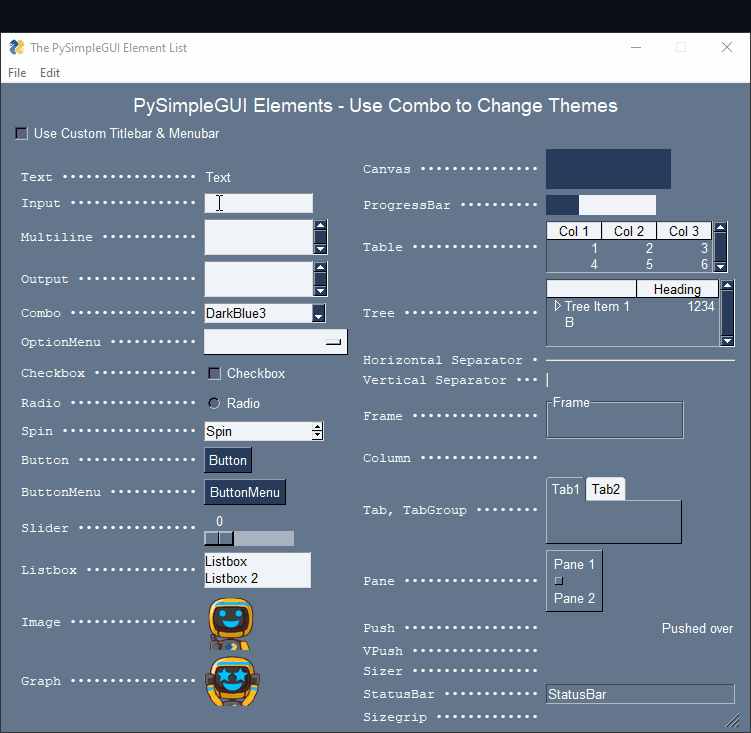Click the Multiline scroll up arrow
The width and height of the screenshot is (751, 733).
click(x=320, y=227)
